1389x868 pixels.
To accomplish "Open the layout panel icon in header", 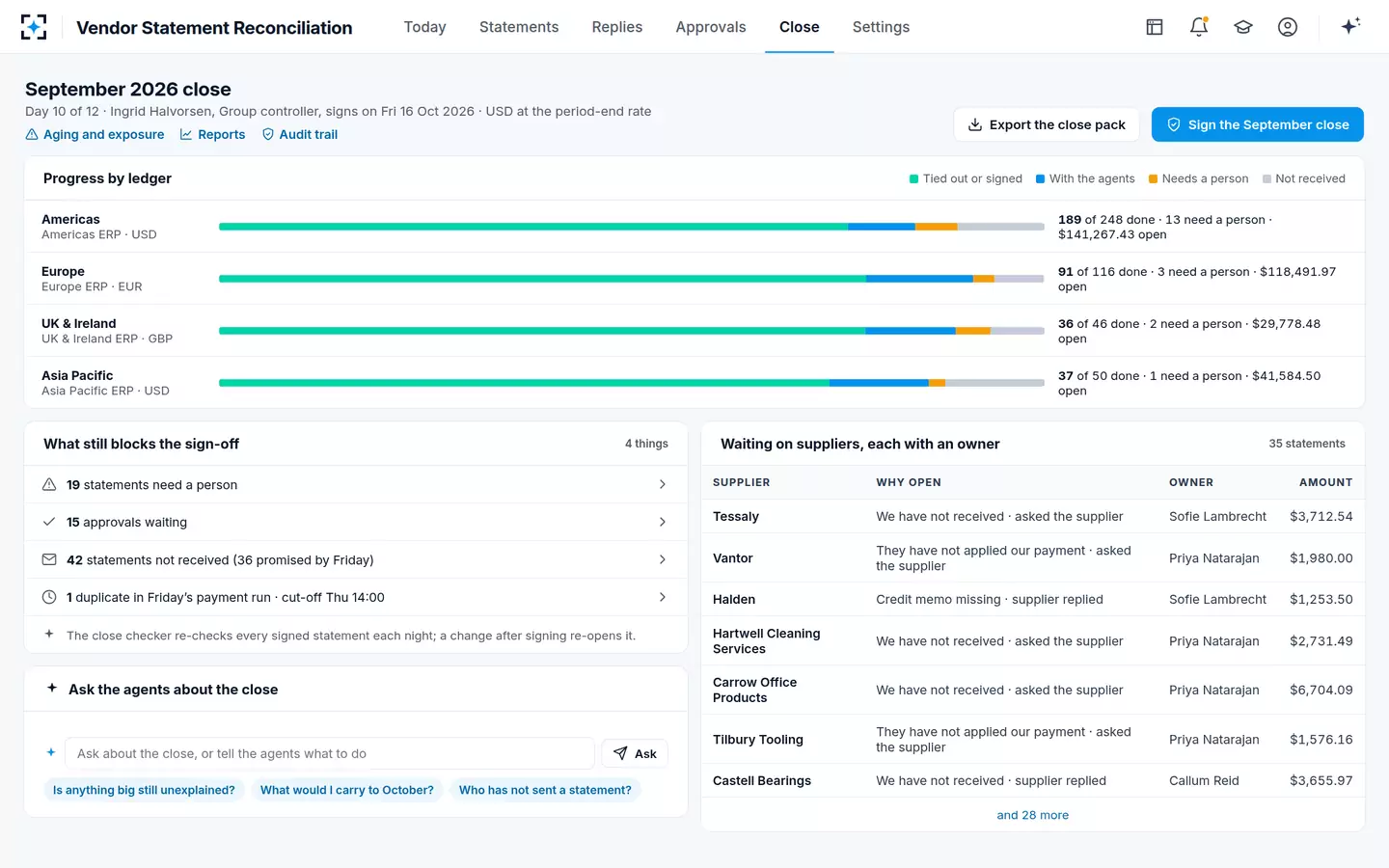I will pos(1155,27).
